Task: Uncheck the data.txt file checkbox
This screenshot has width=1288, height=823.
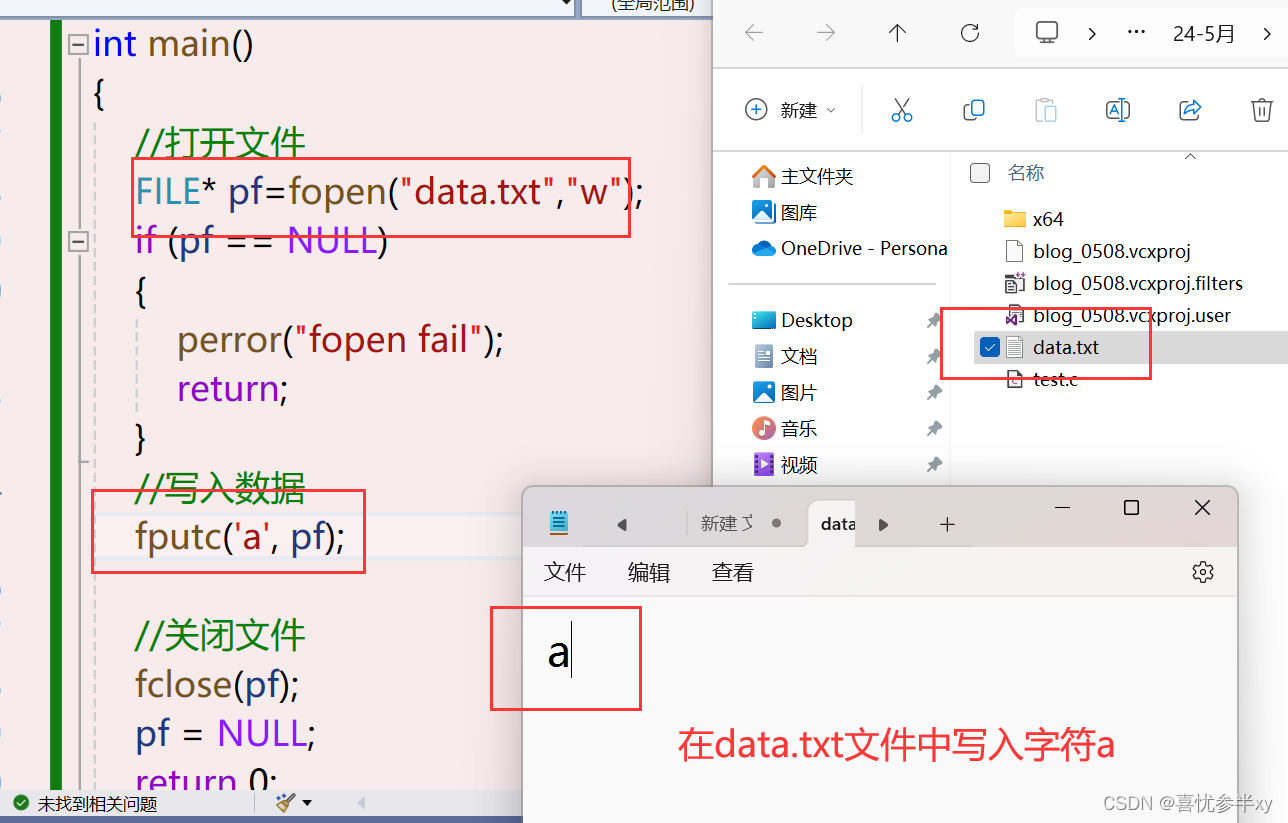Action: (x=990, y=347)
